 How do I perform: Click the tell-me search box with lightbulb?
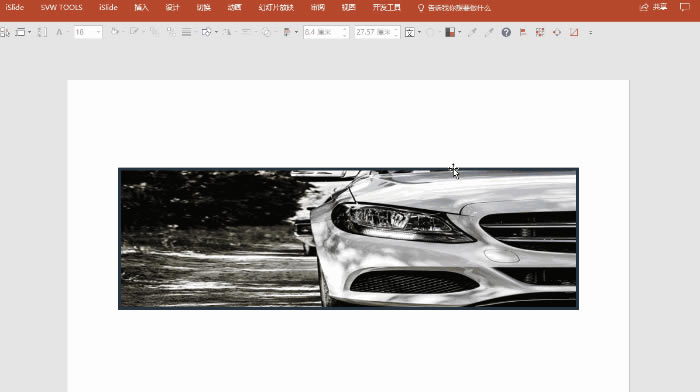[454, 8]
